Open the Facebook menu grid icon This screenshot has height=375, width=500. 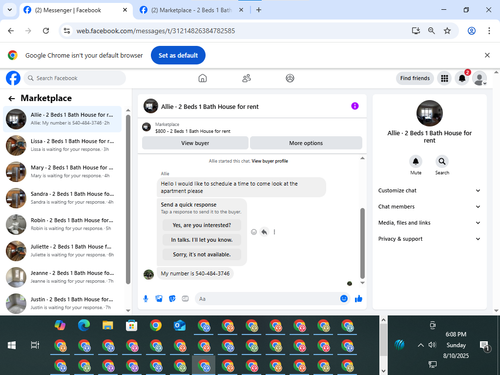[x=444, y=78]
